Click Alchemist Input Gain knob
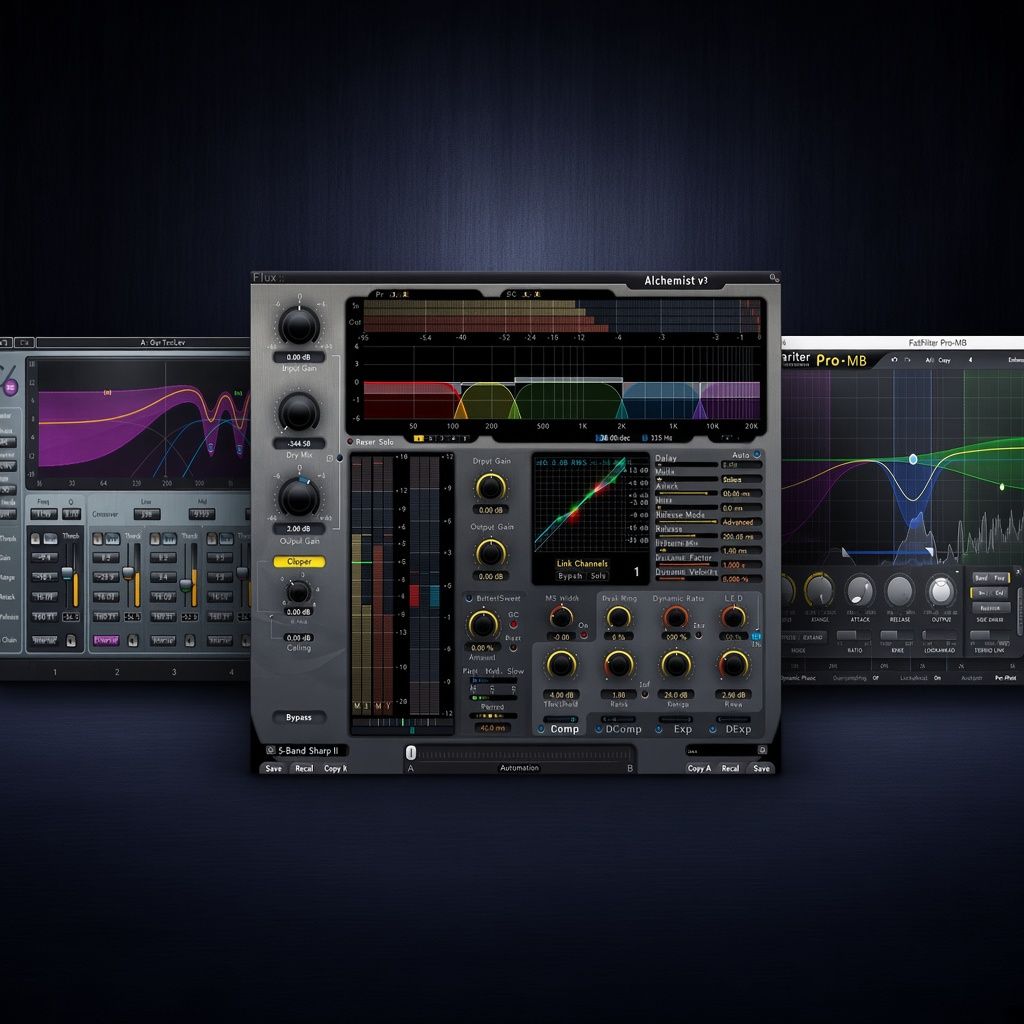 pos(299,326)
